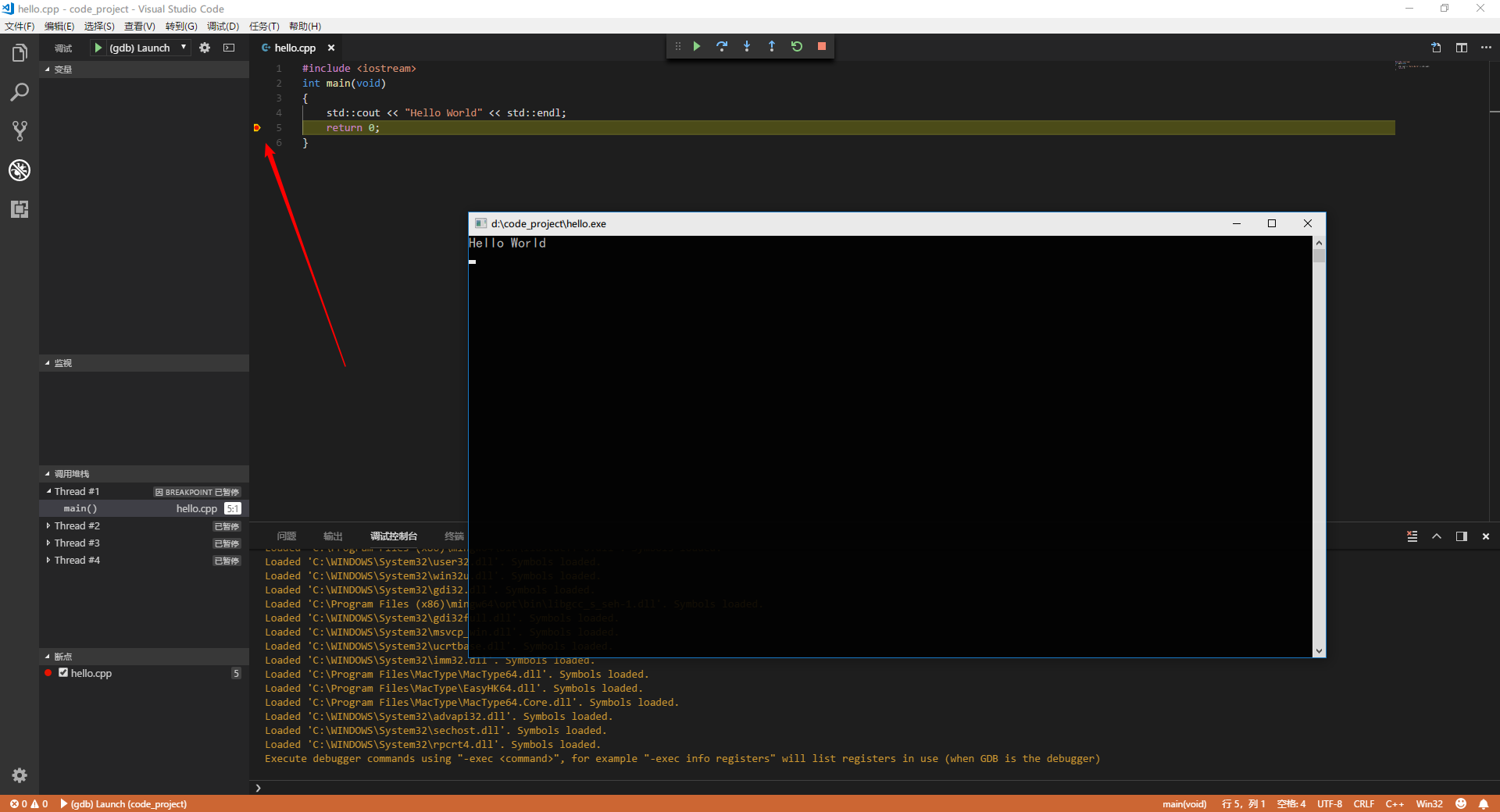Open the Search view in activity bar
The width and height of the screenshot is (1500, 812).
pyautogui.click(x=20, y=92)
